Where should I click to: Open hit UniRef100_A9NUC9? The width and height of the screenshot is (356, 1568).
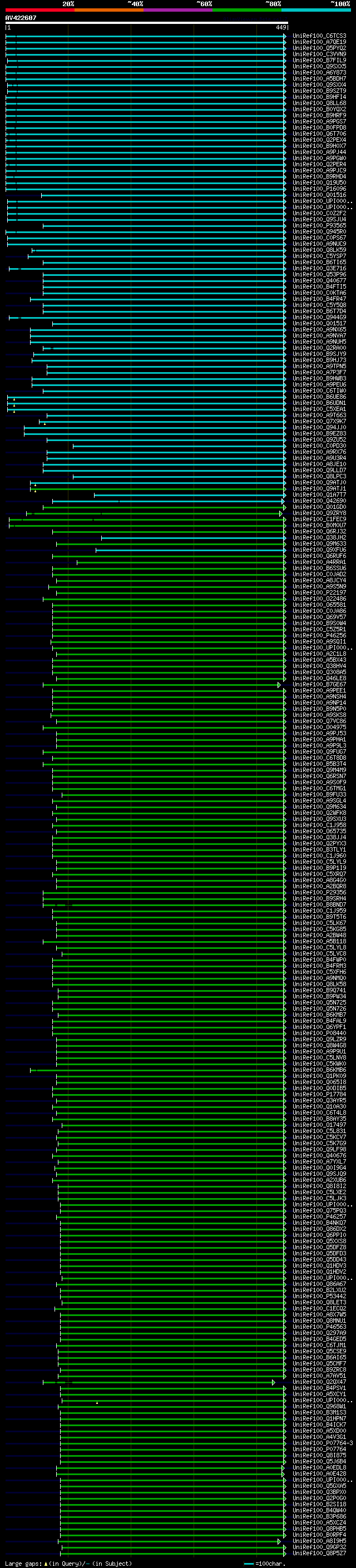coord(319,244)
